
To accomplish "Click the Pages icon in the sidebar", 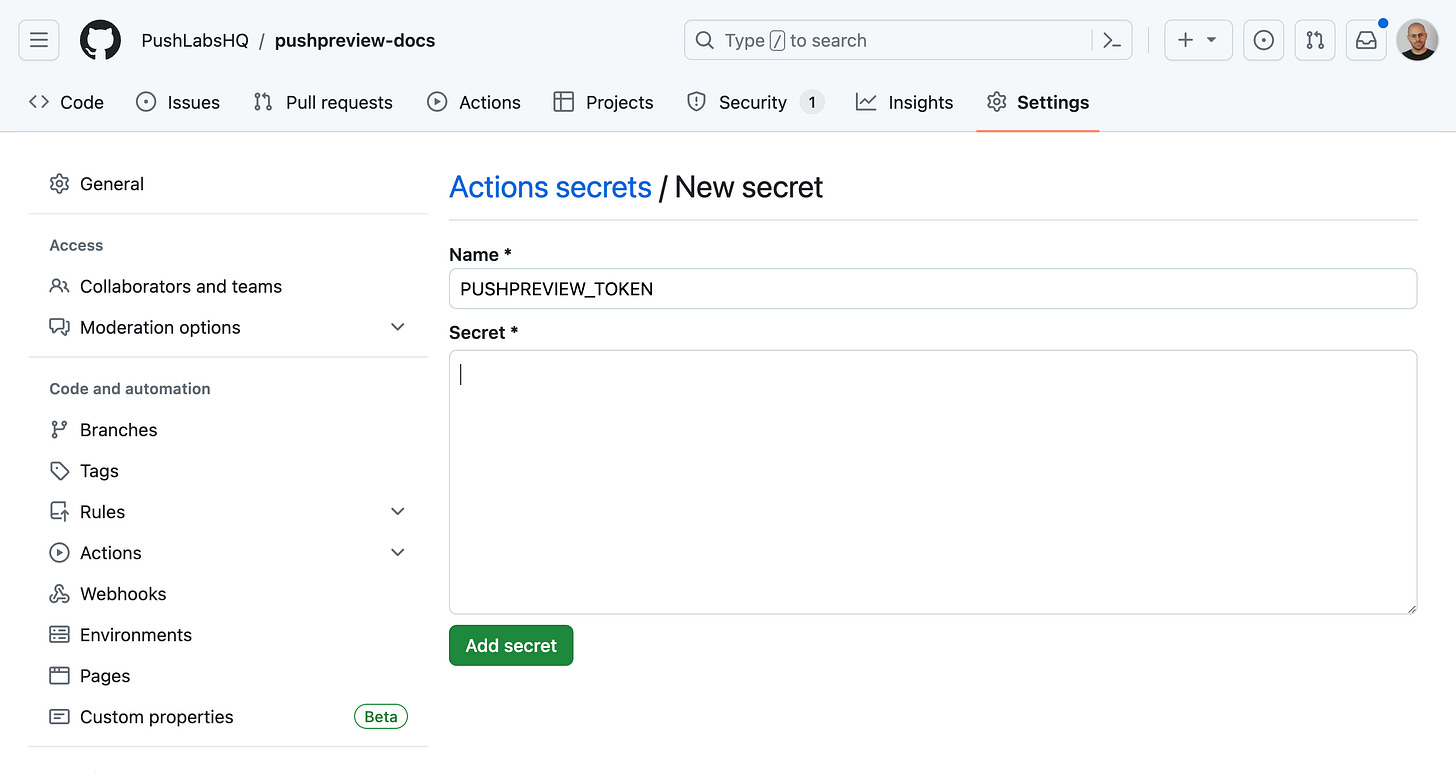I will (58, 675).
